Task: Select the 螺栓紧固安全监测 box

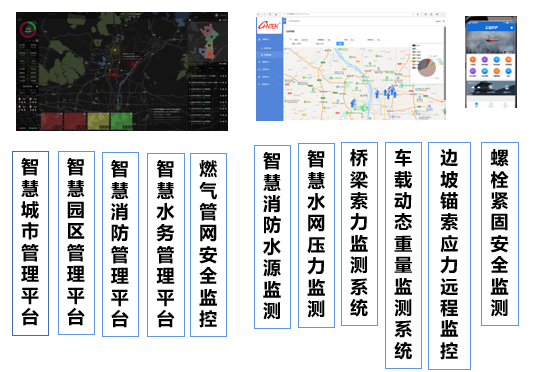Action: 500,234
